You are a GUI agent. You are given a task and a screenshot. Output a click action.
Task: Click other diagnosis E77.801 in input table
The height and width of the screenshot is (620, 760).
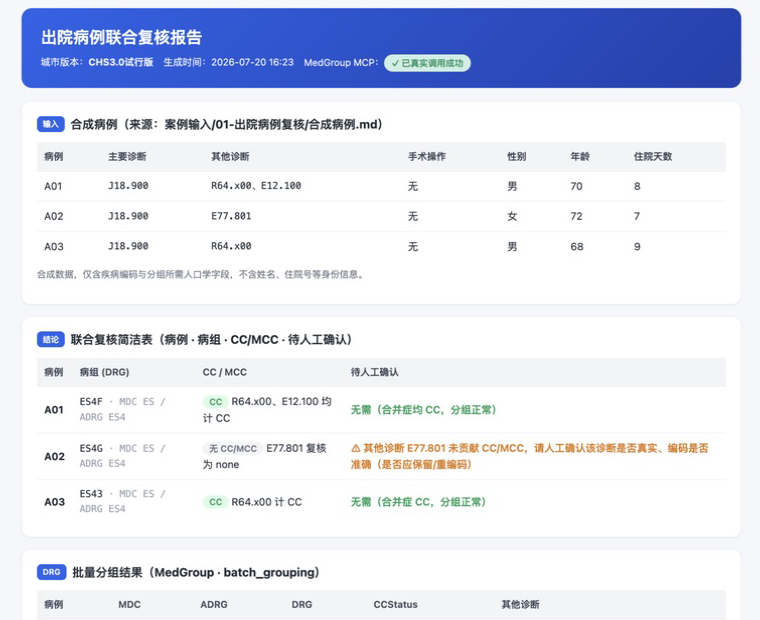coord(231,216)
